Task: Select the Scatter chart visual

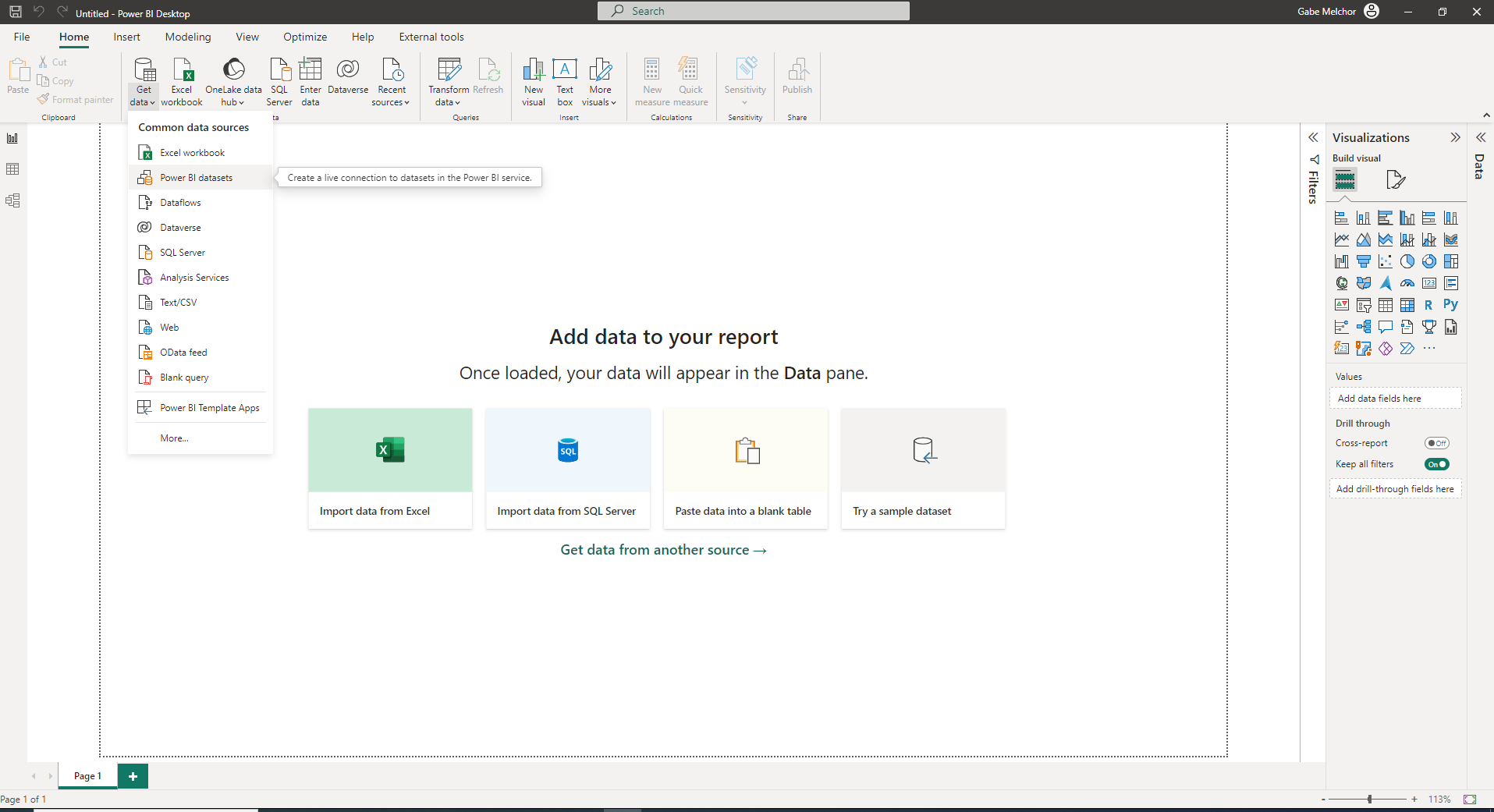Action: [1385, 261]
